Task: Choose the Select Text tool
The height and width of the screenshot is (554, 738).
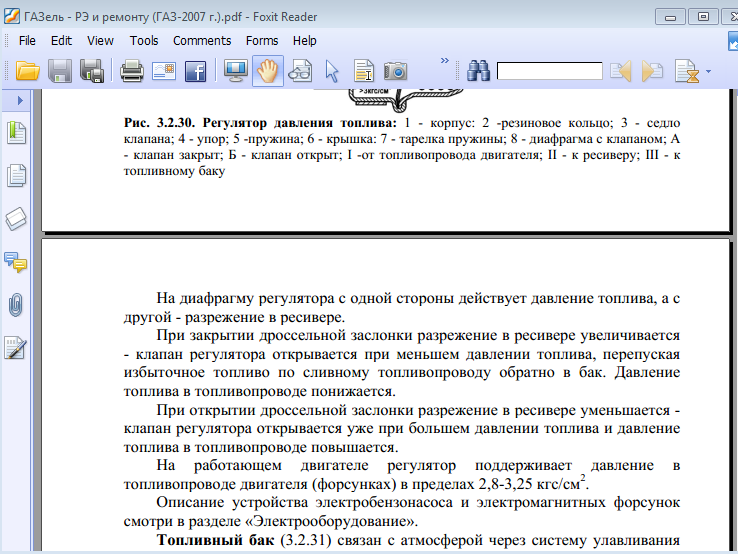Action: point(364,71)
